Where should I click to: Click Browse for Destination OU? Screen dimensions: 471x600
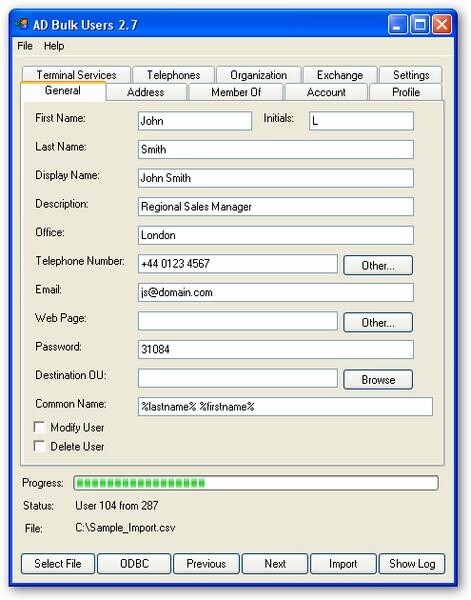click(x=378, y=380)
